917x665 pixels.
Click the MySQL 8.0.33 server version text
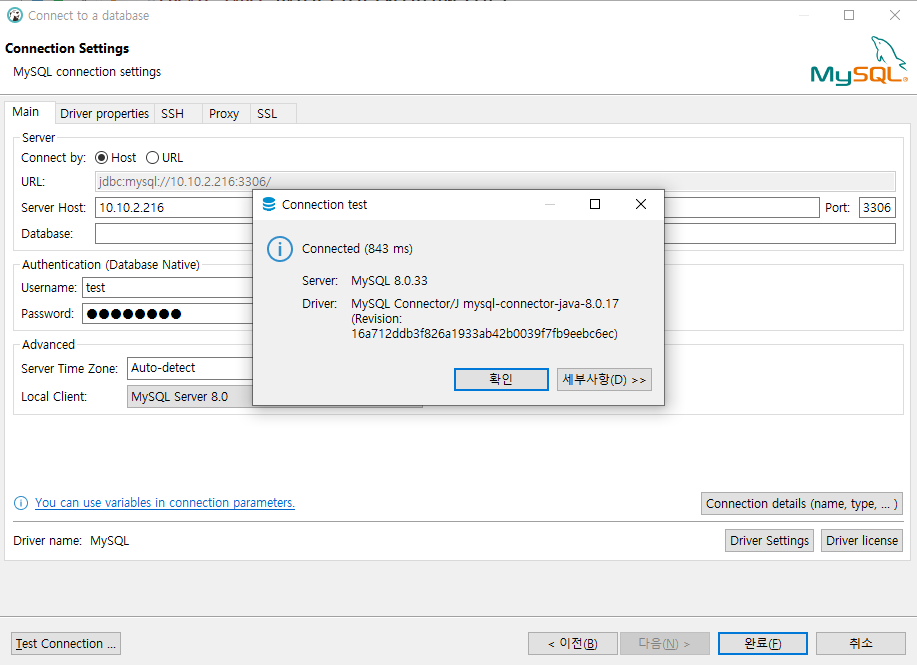click(x=389, y=281)
